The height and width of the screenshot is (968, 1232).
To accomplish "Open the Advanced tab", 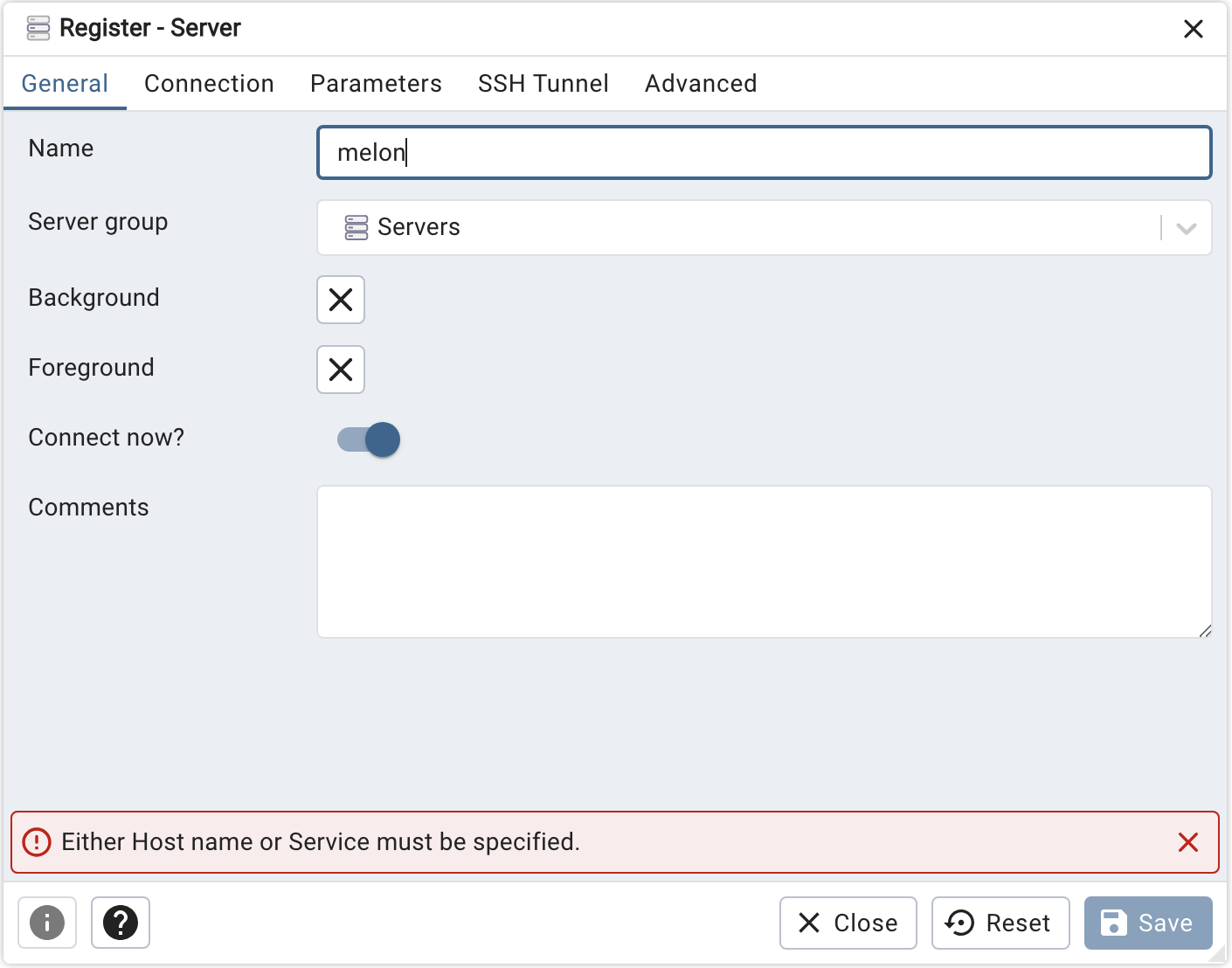I will tap(701, 84).
